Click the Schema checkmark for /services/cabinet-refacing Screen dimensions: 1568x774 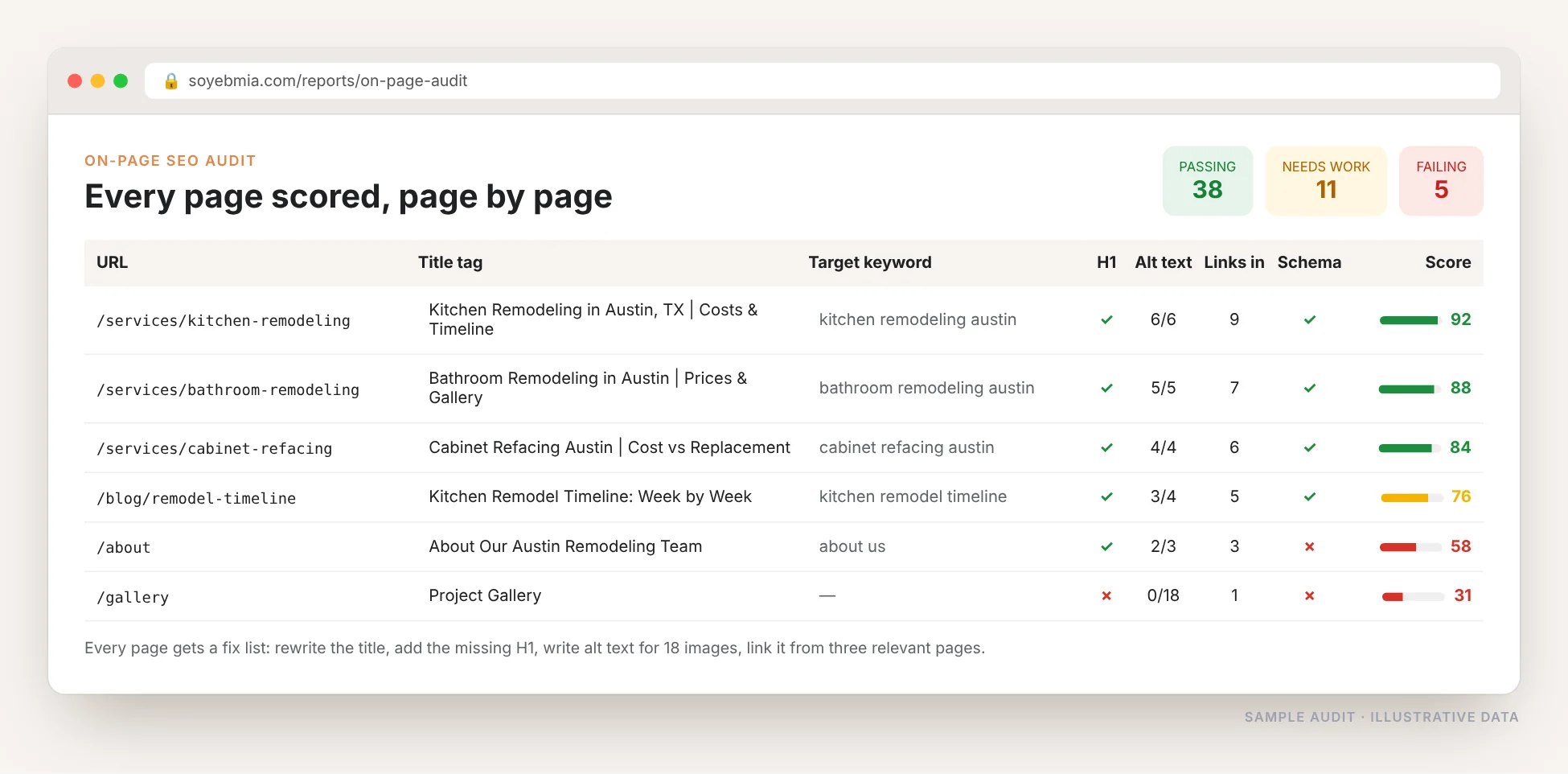tap(1309, 448)
